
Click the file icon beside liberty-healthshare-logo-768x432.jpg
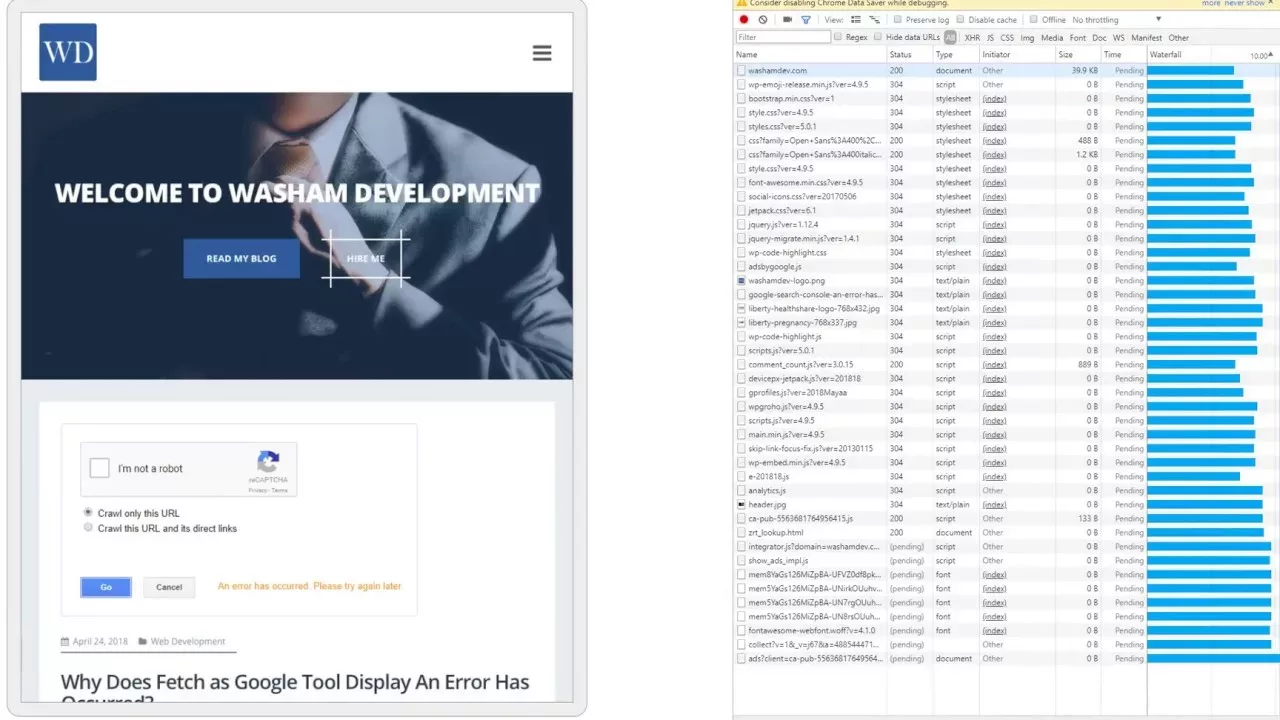741,309
